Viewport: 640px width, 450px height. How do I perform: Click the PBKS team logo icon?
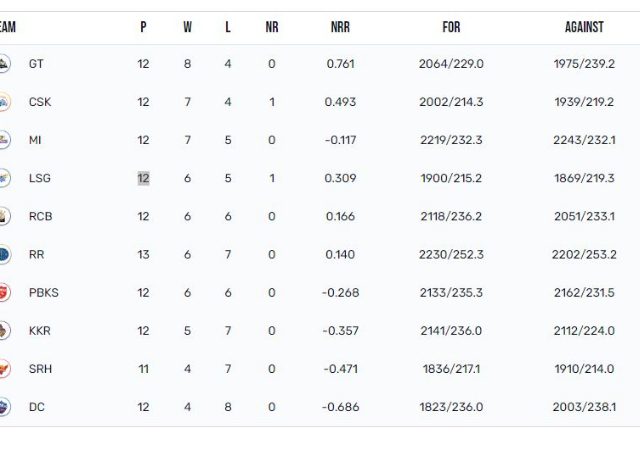point(4,293)
